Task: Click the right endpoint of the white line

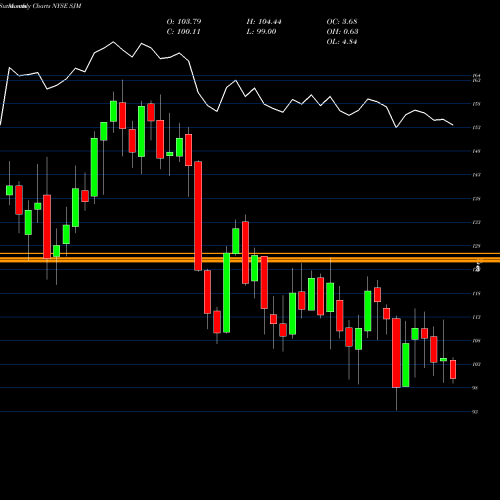Action: (453, 125)
